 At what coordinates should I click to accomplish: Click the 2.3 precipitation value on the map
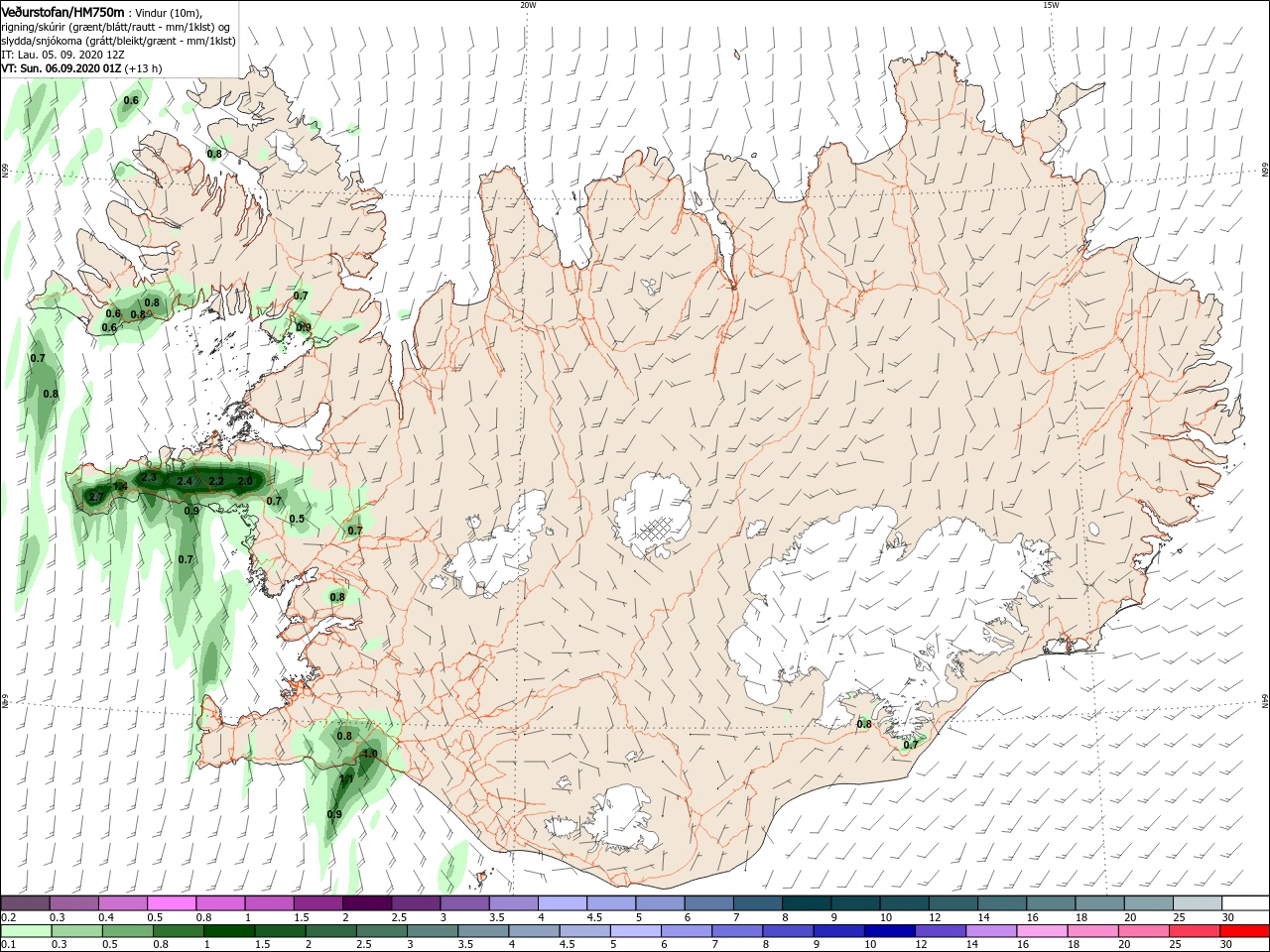(x=150, y=478)
